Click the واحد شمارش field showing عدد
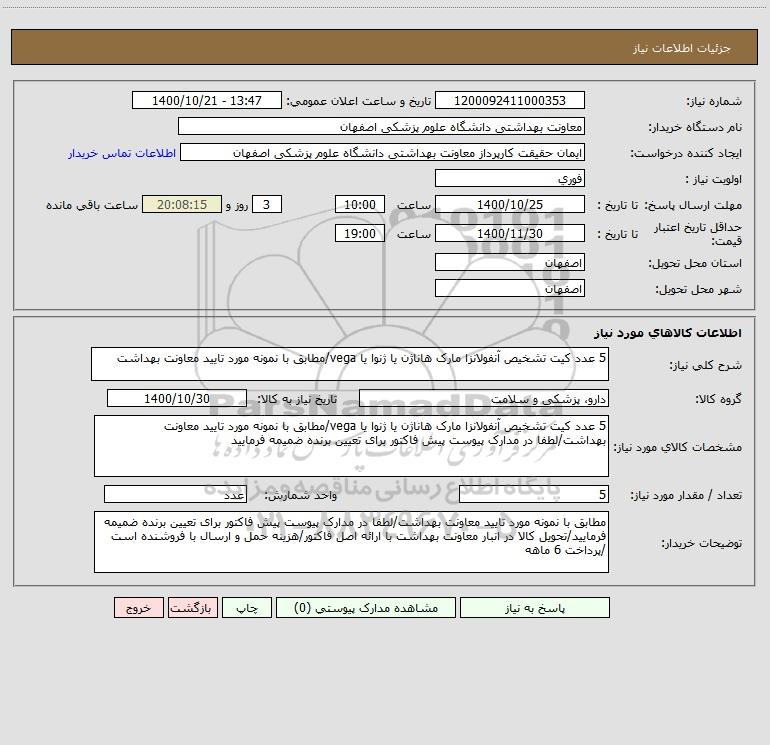Image resolution: width=770 pixels, height=745 pixels. (175, 495)
